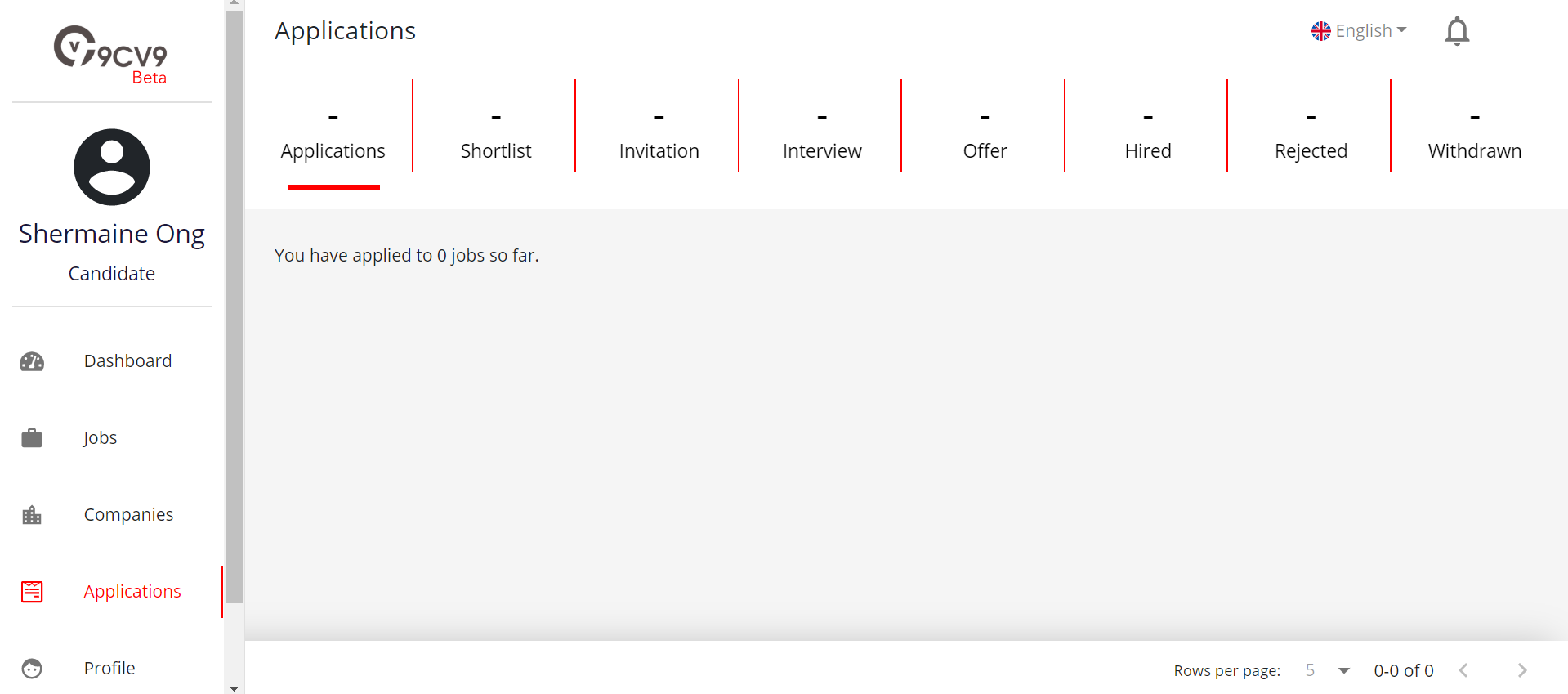Select the Offer status counter
Image resolution: width=1568 pixels, height=694 pixels.
pyautogui.click(x=985, y=150)
